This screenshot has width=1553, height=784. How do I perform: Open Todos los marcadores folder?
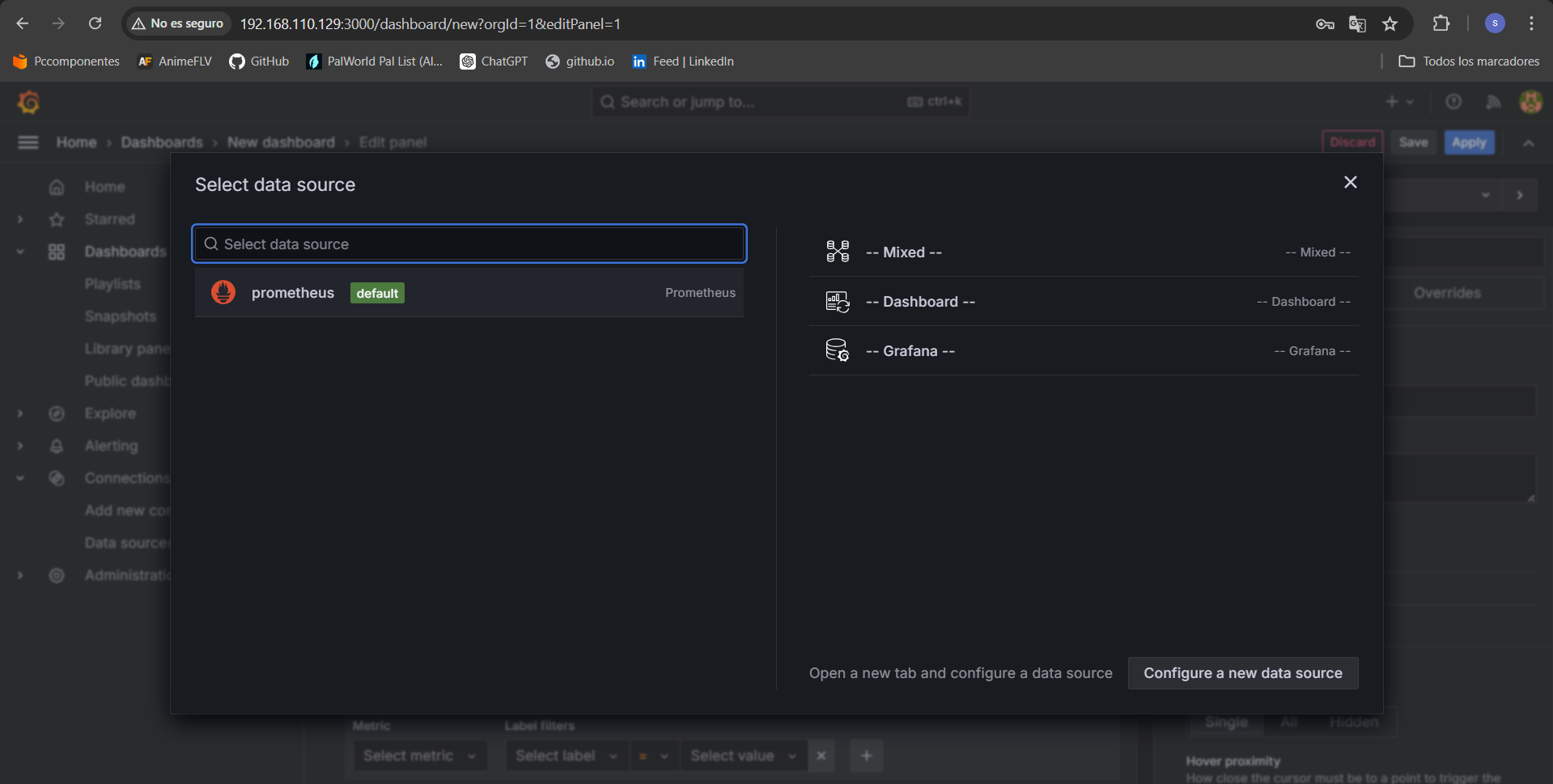(1469, 61)
